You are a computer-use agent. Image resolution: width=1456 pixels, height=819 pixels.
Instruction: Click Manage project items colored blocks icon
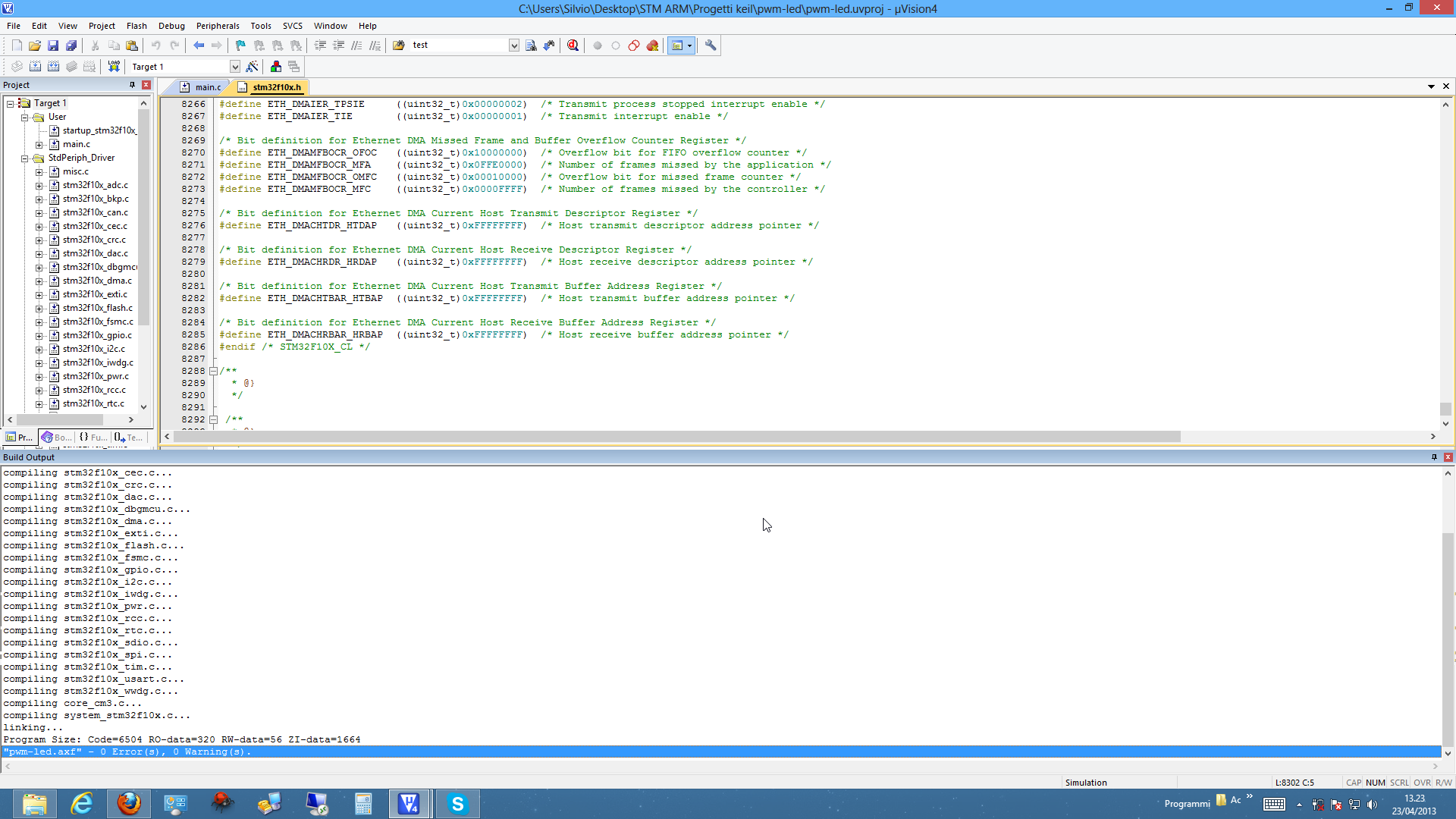276,67
